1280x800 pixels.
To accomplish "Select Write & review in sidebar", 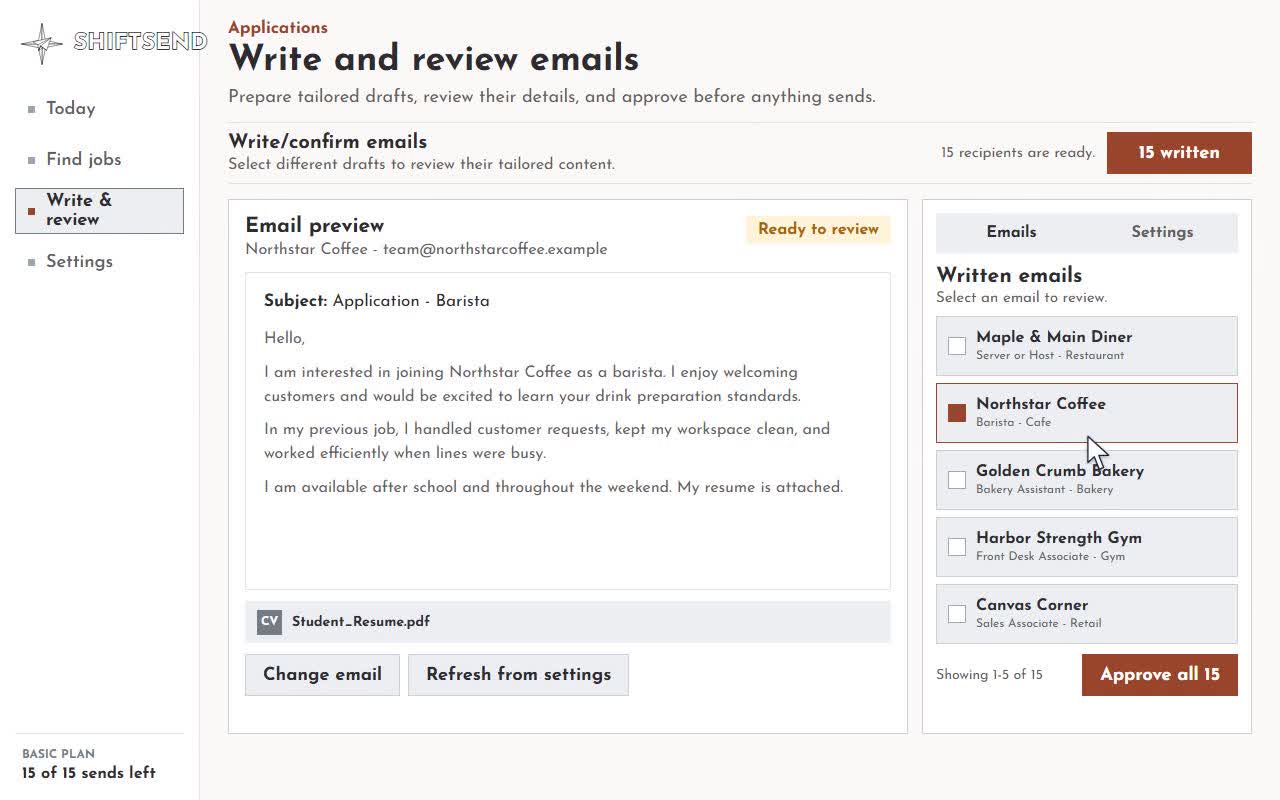I will pos(99,210).
